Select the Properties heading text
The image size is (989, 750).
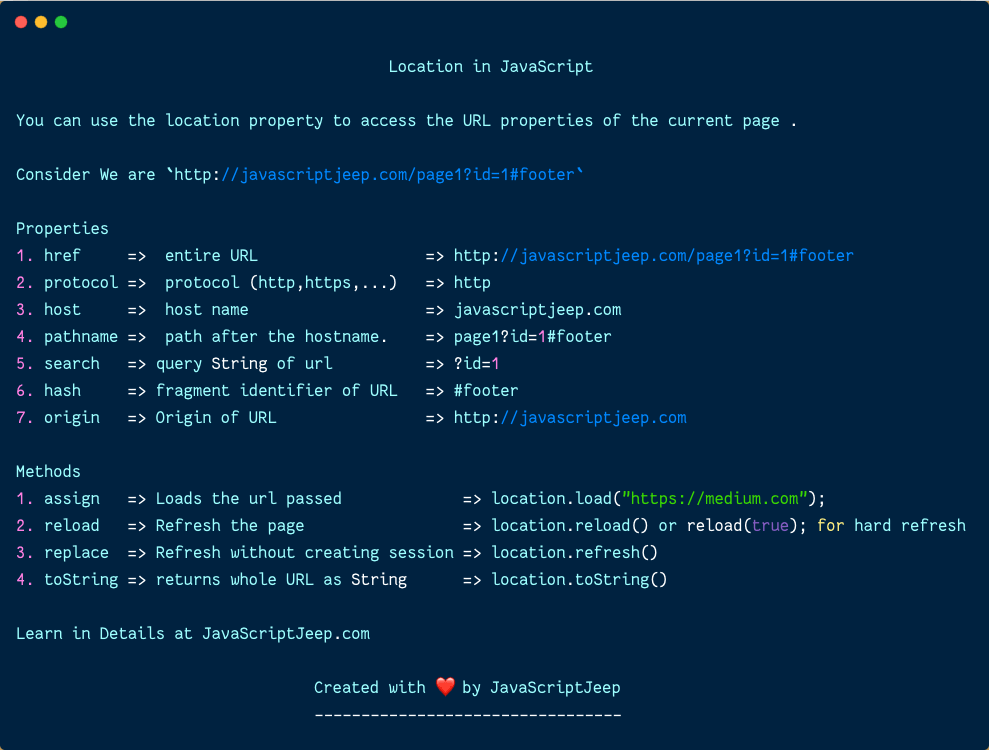click(62, 228)
